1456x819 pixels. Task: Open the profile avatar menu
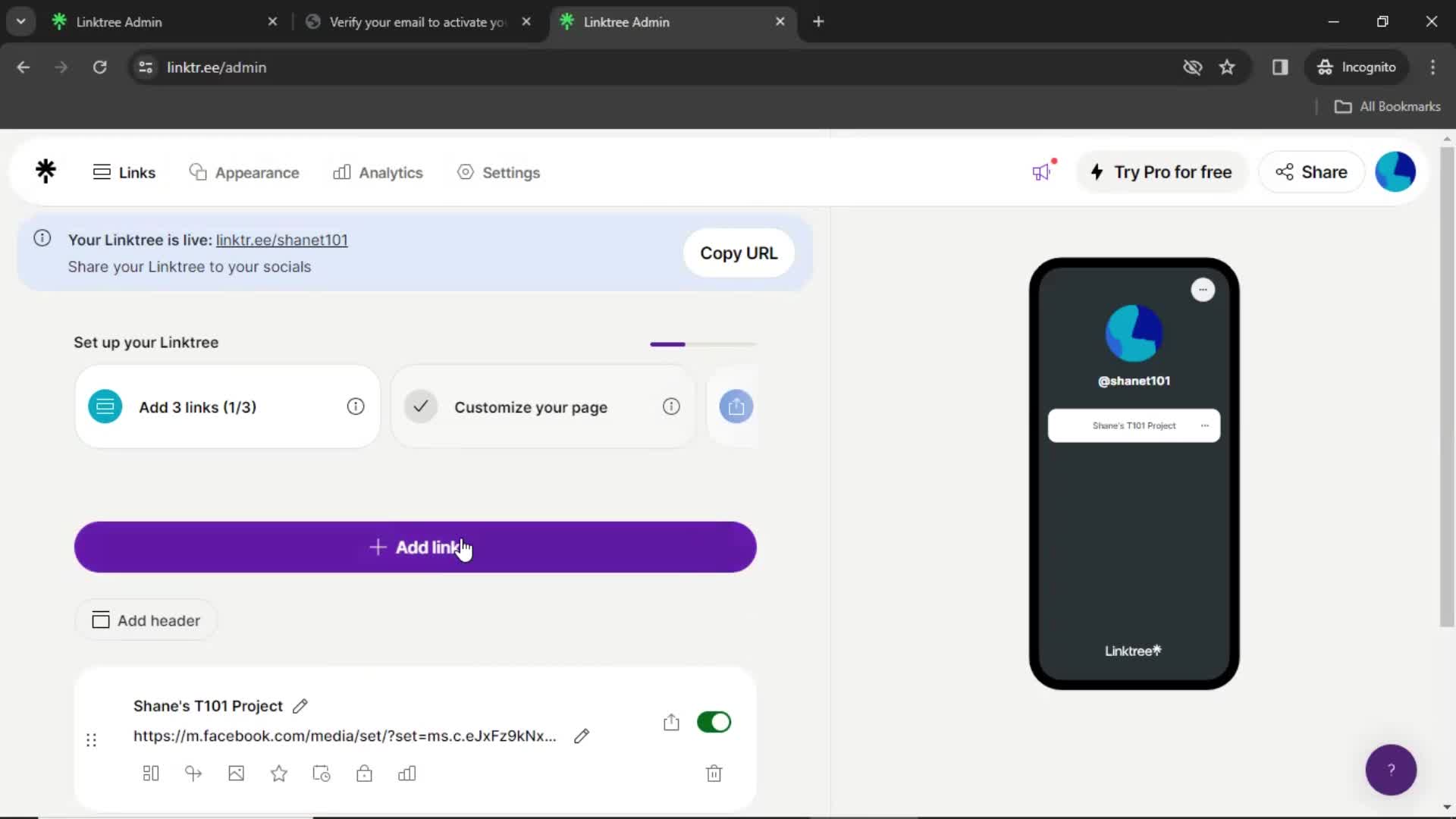point(1395,171)
